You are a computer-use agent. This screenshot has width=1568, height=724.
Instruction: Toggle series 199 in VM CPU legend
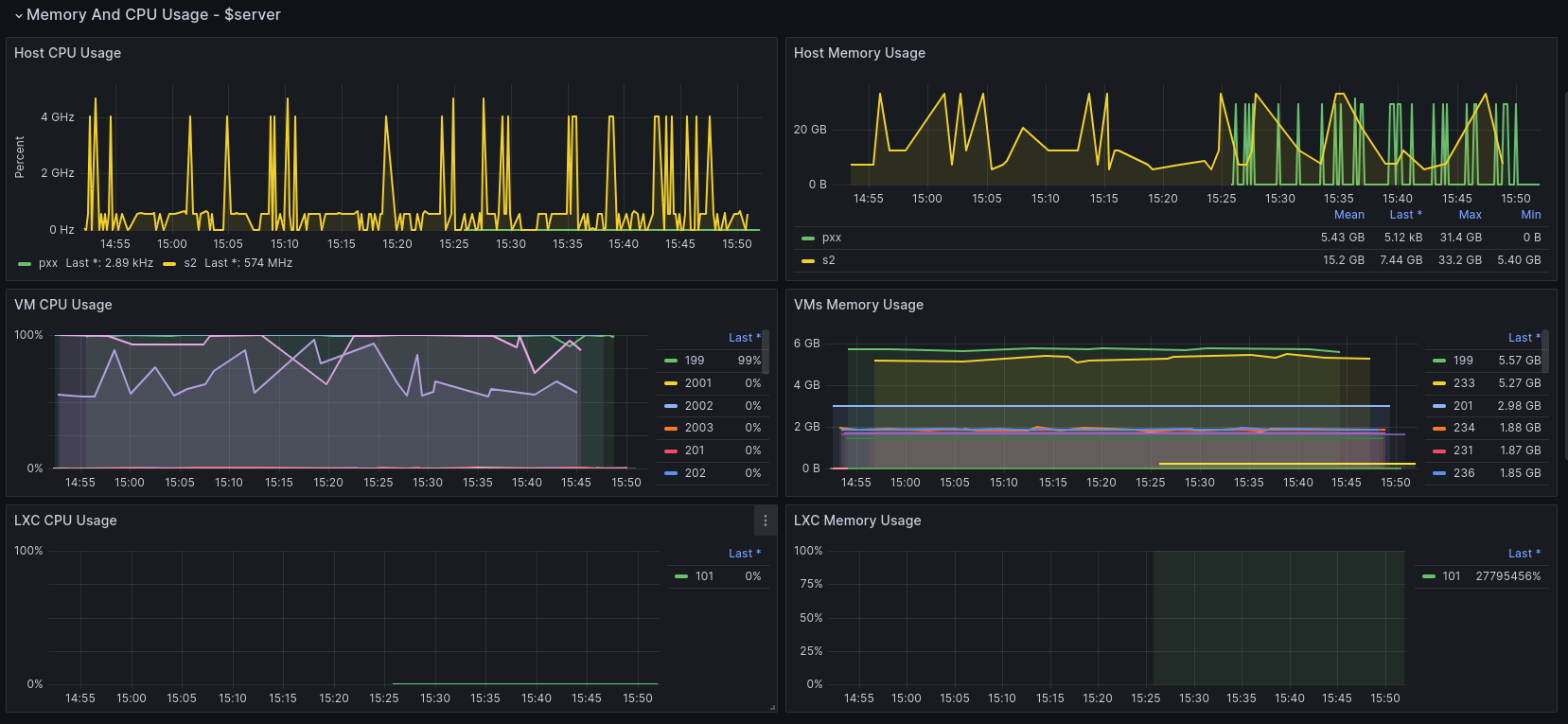click(x=695, y=361)
